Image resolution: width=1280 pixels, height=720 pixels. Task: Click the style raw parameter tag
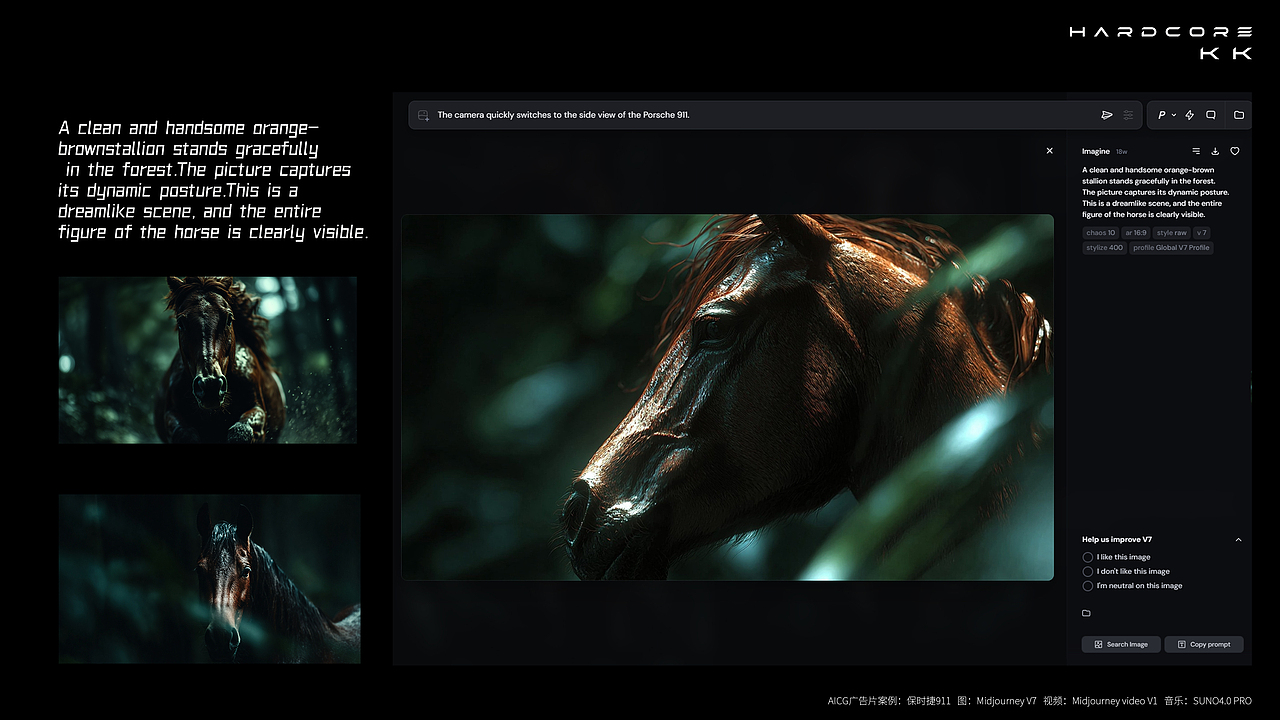1172,233
